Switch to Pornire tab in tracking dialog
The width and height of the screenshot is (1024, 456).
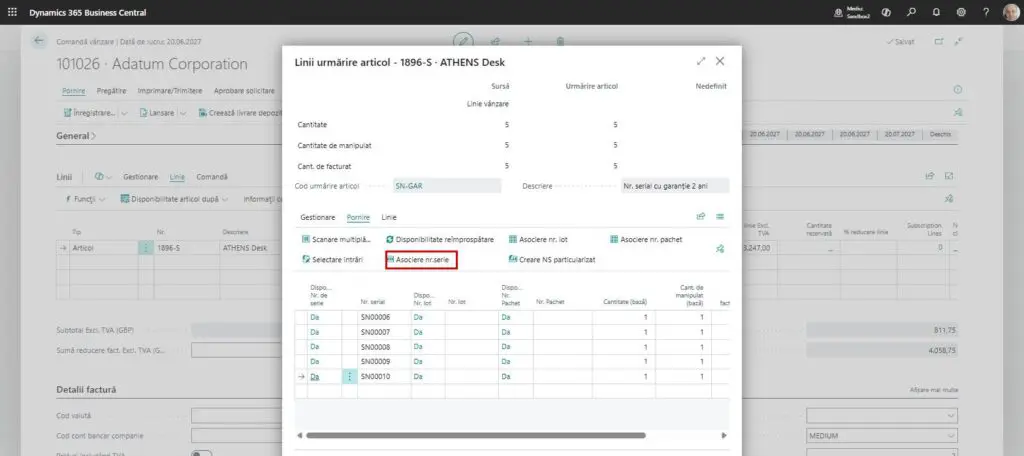coord(359,217)
